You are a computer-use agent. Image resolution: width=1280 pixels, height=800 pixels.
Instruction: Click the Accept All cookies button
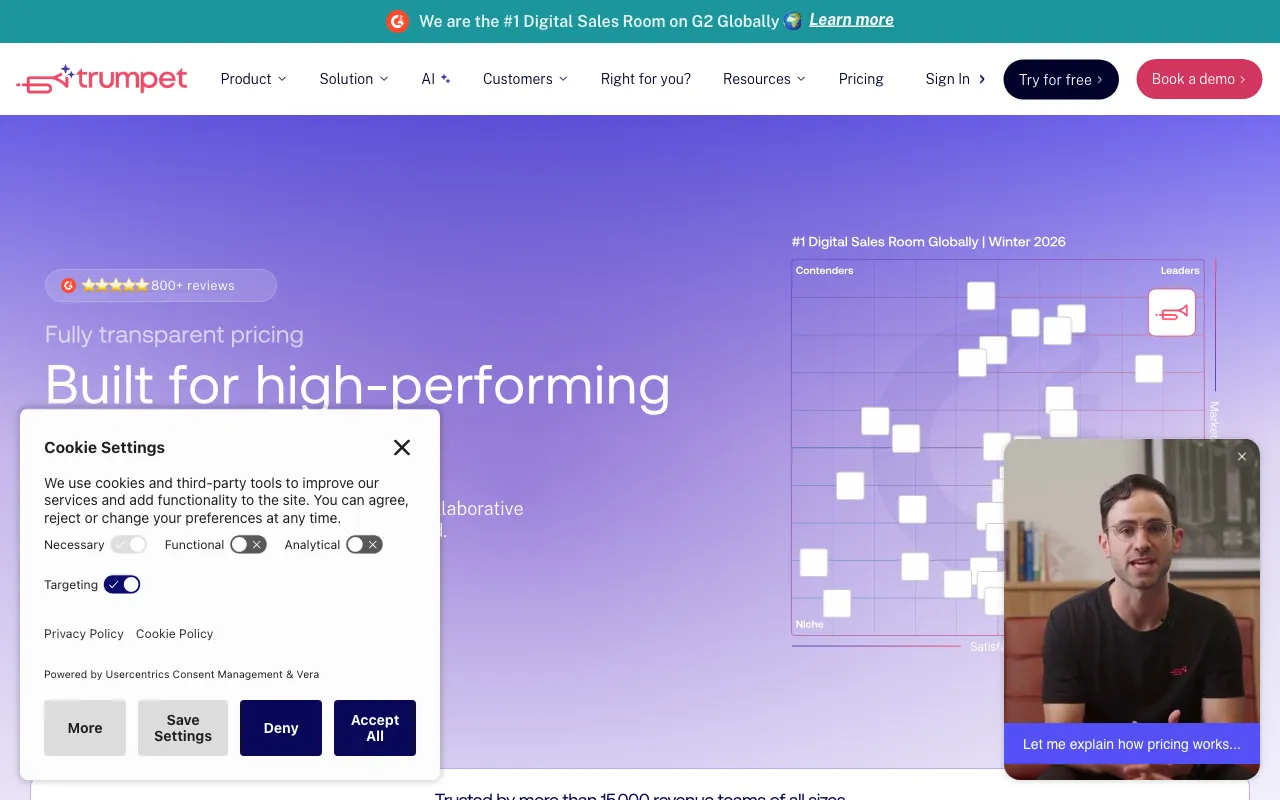pos(375,728)
